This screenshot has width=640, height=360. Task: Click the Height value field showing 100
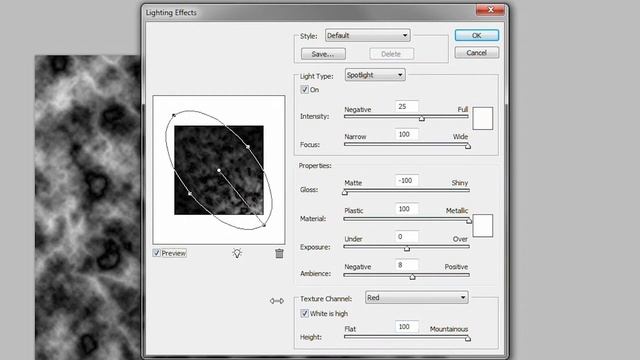(x=407, y=327)
